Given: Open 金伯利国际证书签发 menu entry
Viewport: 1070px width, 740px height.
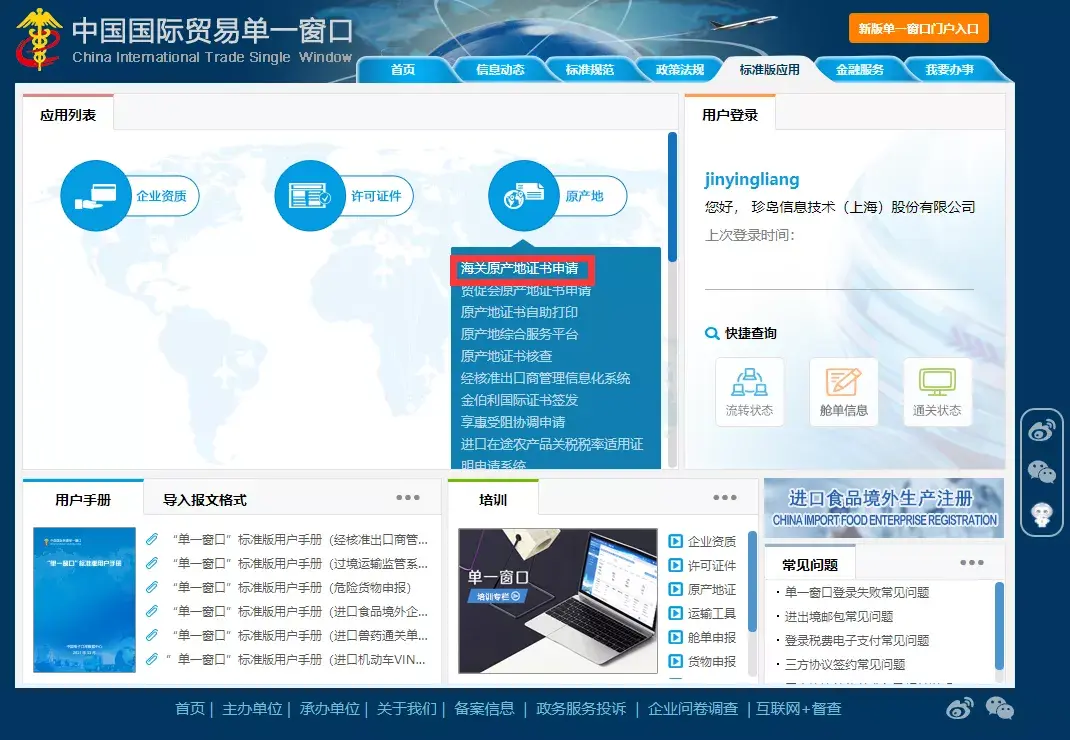Looking at the screenshot, I should pos(519,399).
